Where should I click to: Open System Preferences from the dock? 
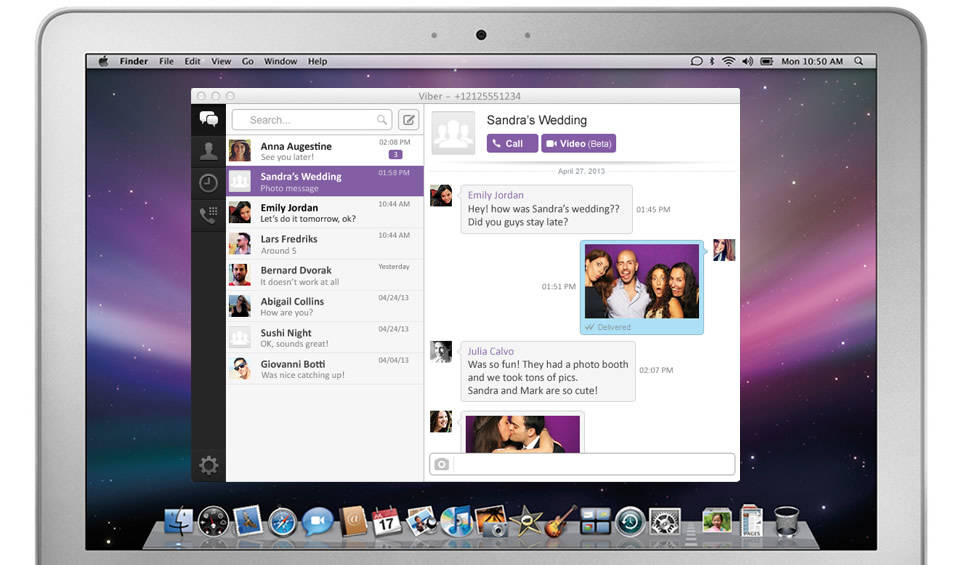665,522
